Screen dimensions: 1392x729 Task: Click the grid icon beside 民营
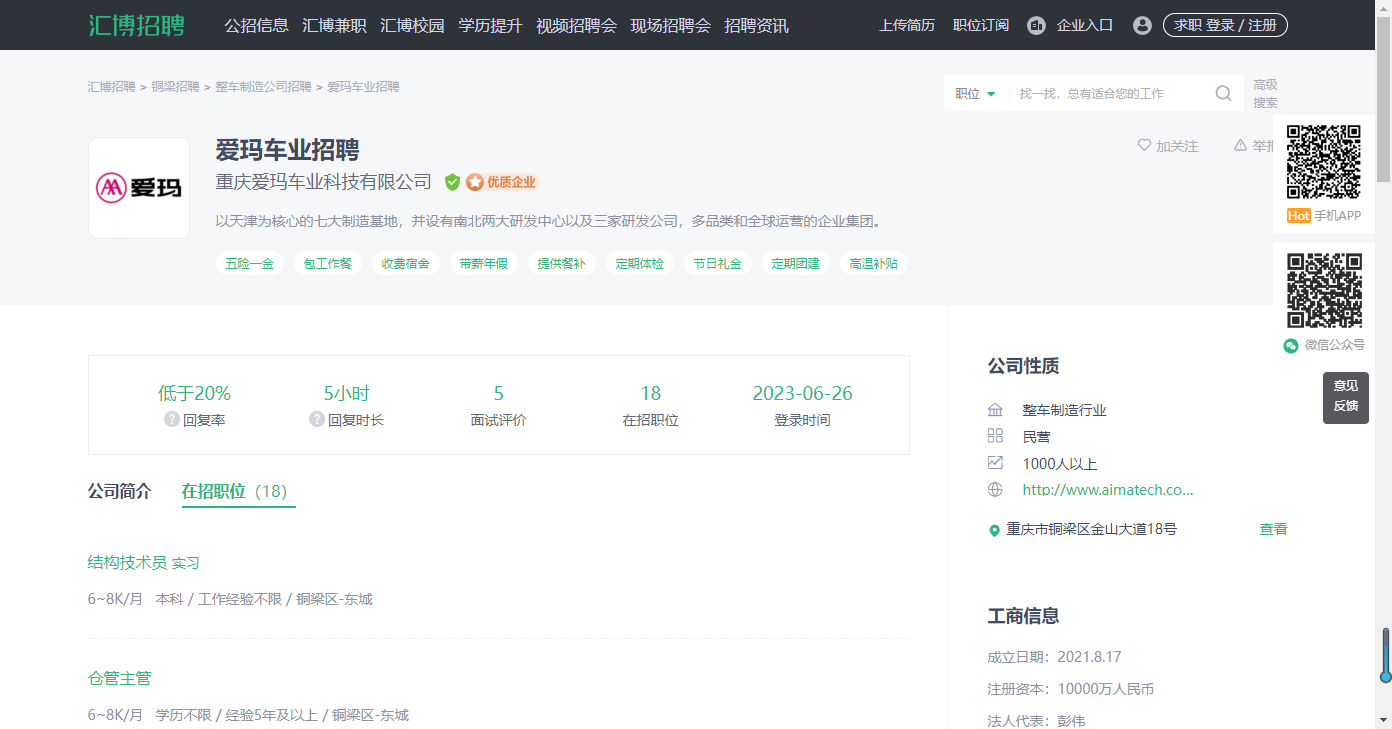pyautogui.click(x=994, y=436)
